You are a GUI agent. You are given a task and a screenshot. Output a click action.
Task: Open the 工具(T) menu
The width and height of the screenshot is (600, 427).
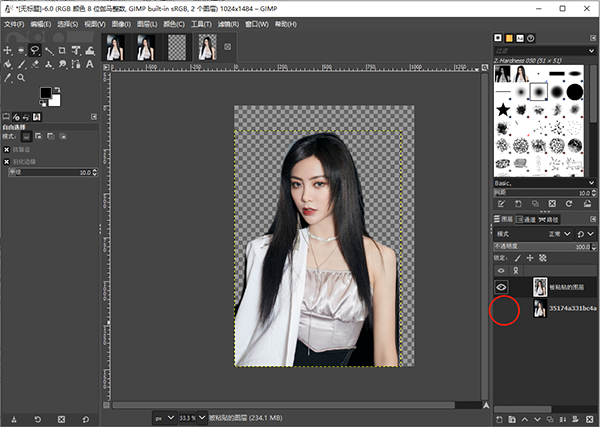[x=201, y=22]
